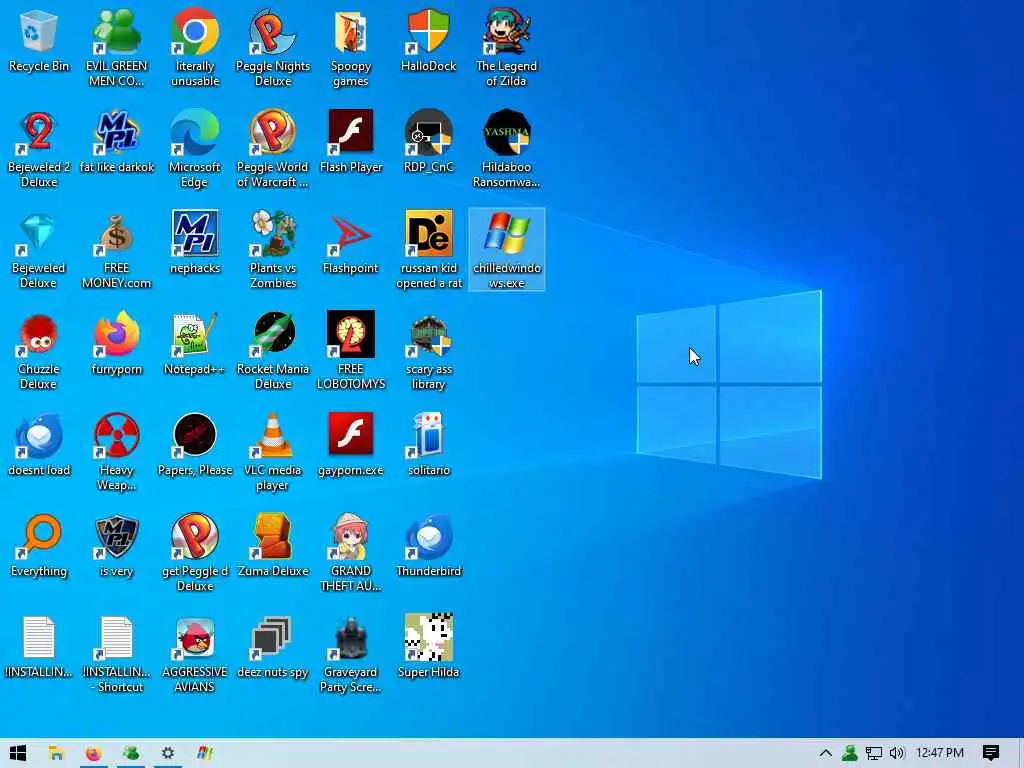Open the network status tray icon
Viewport: 1024px width, 768px height.
(x=874, y=753)
